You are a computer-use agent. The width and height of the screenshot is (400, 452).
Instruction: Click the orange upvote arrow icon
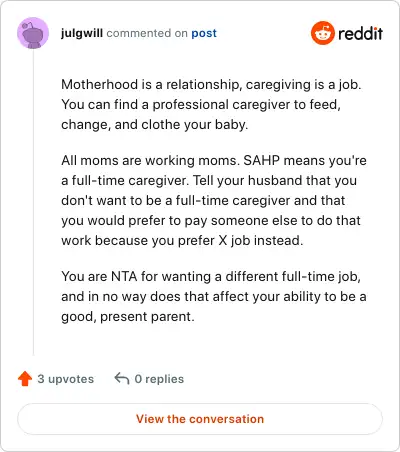pyautogui.click(x=25, y=379)
